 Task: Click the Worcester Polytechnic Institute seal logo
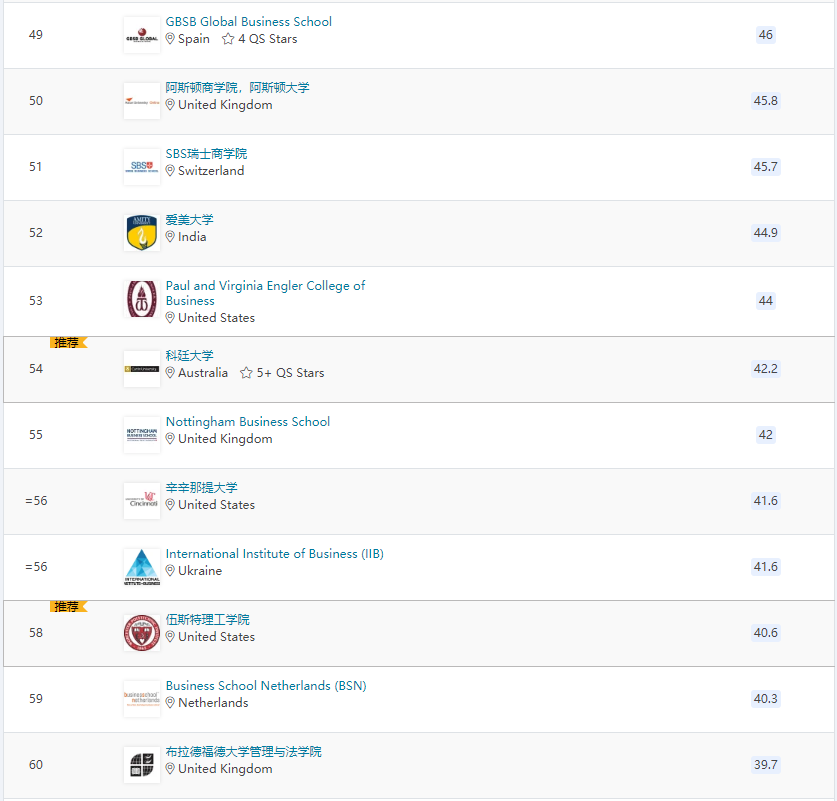(x=141, y=633)
